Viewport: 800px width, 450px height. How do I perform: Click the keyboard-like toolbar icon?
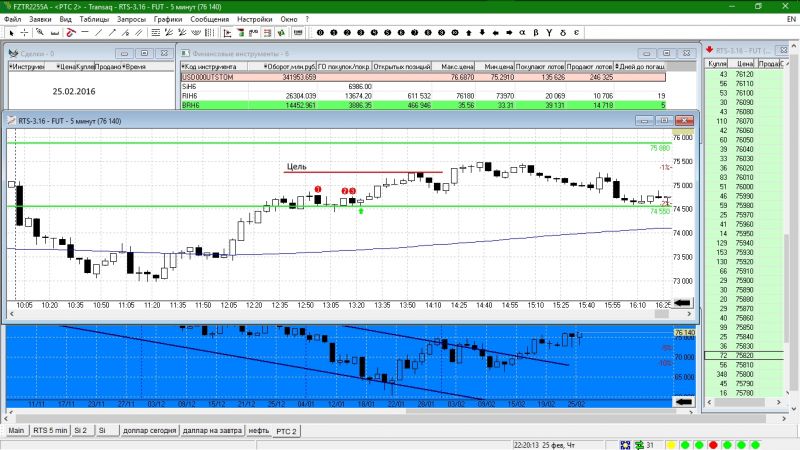[298, 33]
